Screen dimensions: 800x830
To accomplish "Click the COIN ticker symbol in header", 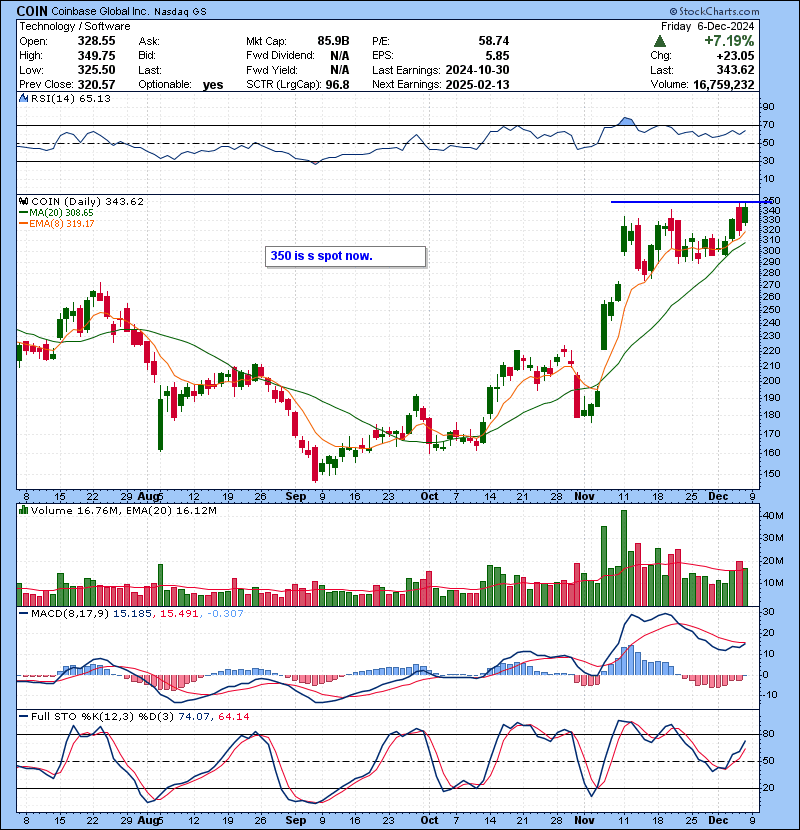I will (x=32, y=11).
